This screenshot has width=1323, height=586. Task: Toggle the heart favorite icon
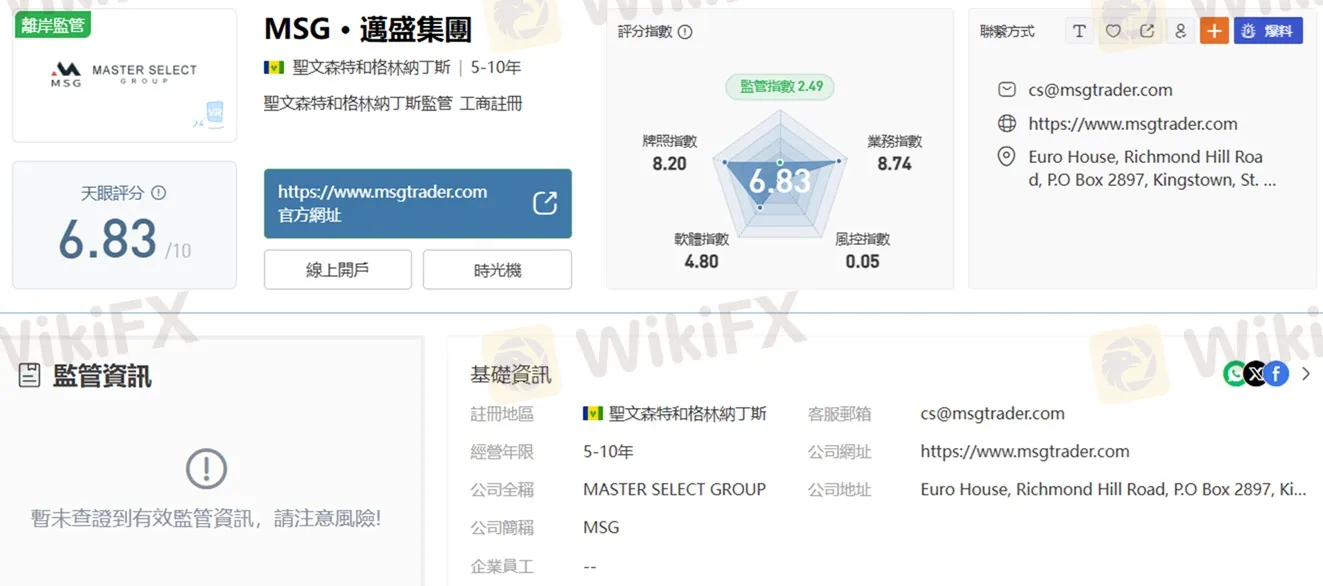(1112, 31)
